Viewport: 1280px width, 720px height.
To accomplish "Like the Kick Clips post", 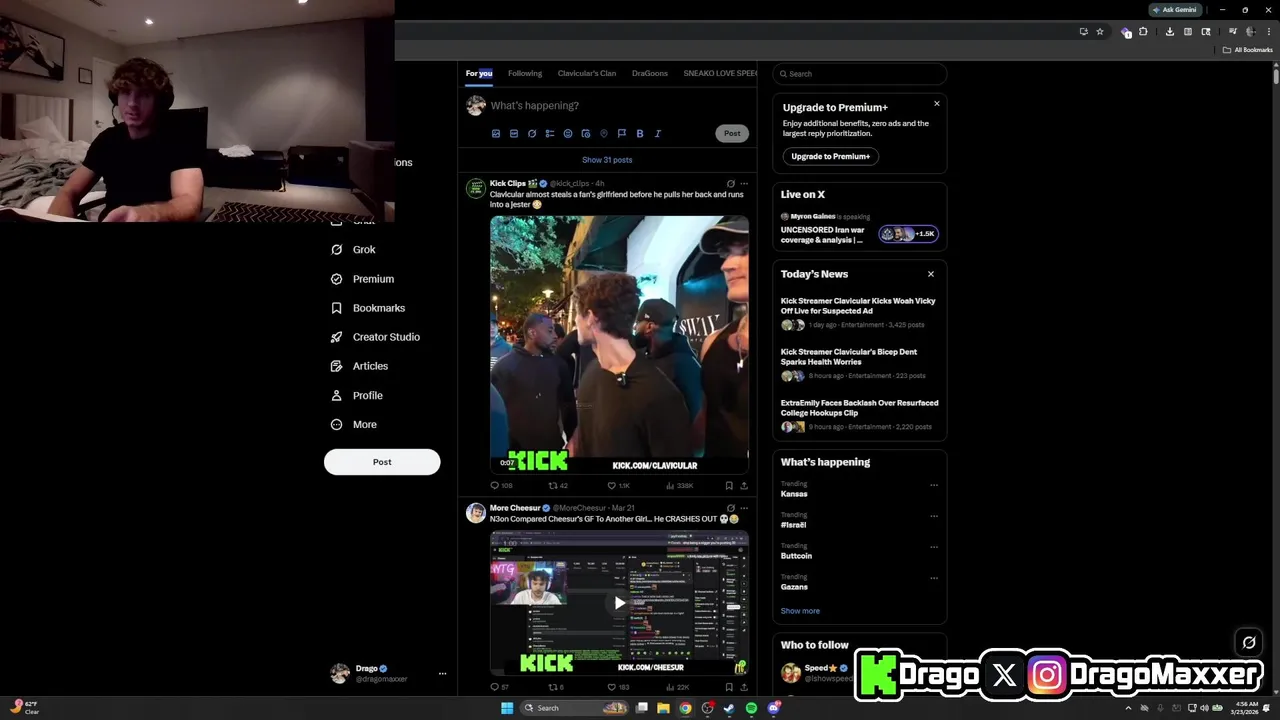I will click(x=618, y=486).
